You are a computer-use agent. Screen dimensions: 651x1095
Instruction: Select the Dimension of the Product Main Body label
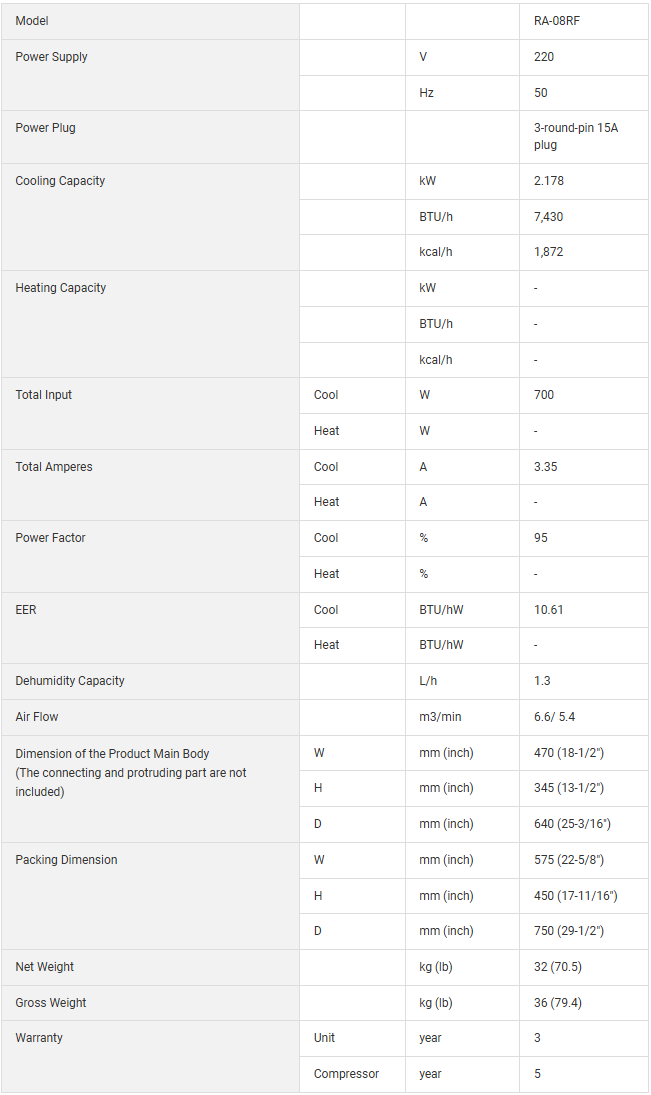[112, 754]
